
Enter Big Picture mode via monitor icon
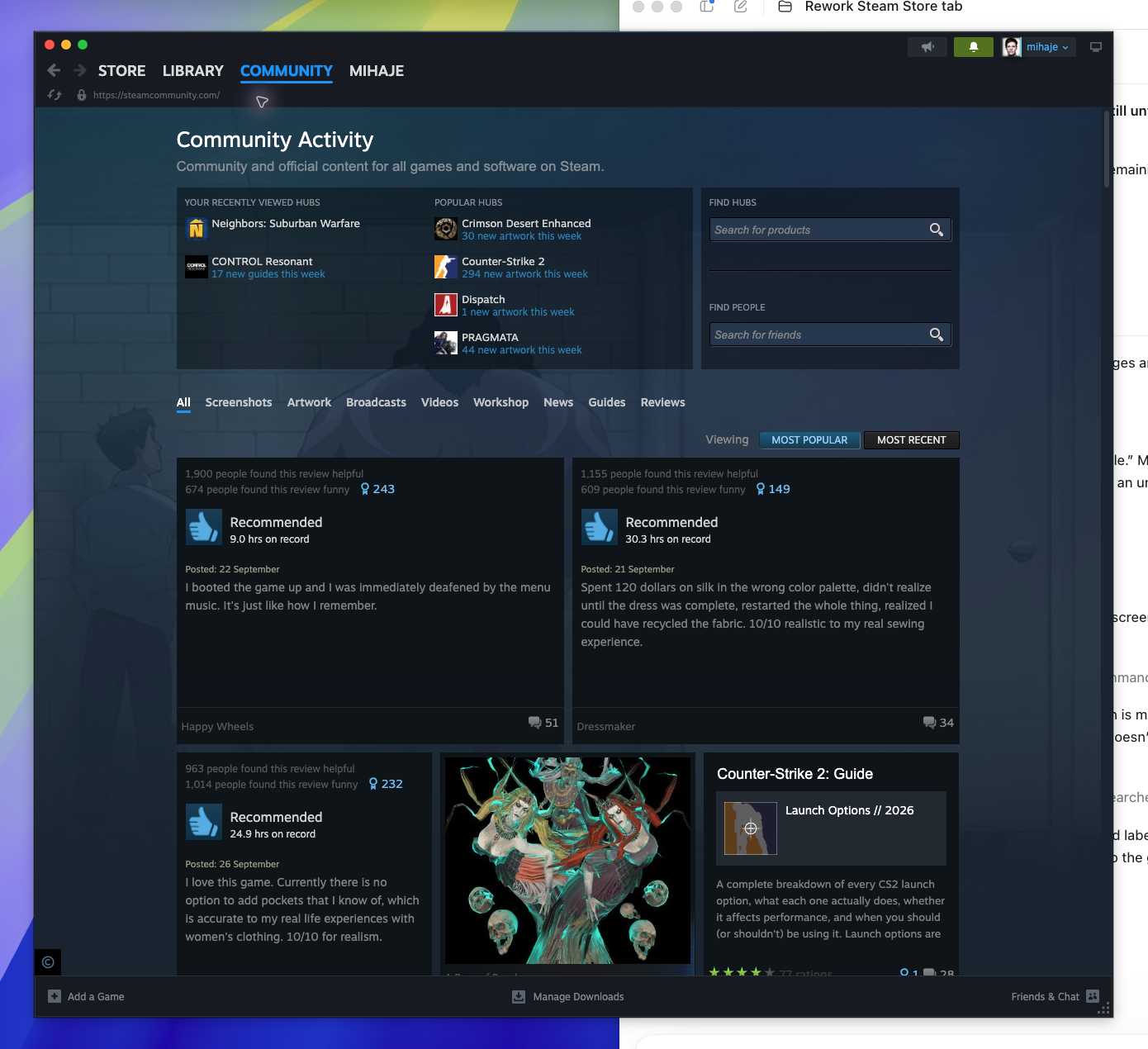[x=1096, y=47]
